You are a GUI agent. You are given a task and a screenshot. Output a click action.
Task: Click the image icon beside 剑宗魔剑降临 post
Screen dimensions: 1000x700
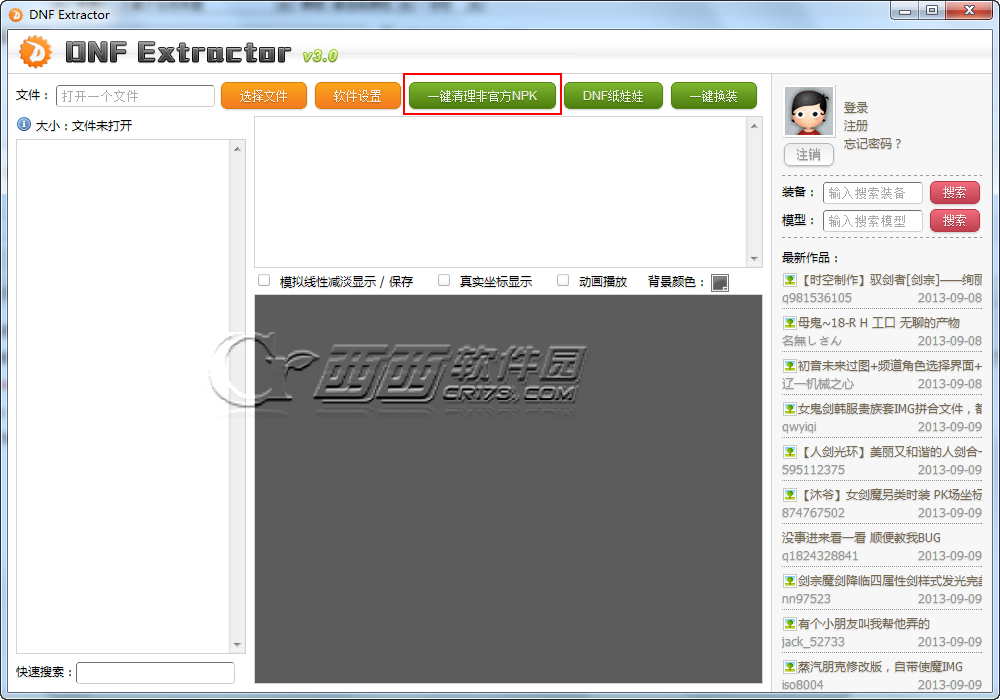[789, 581]
